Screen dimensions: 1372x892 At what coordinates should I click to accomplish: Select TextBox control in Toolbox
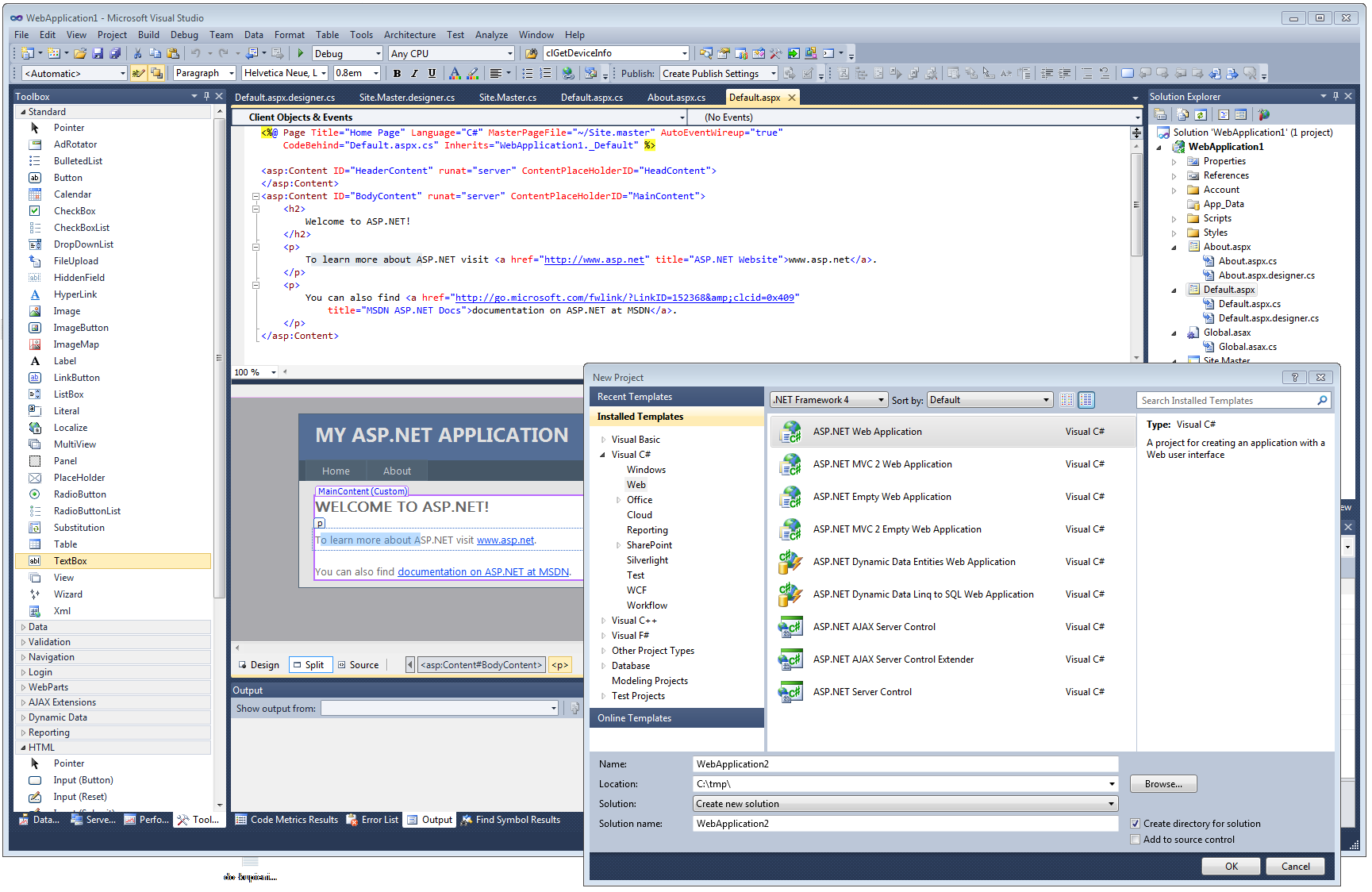113,561
